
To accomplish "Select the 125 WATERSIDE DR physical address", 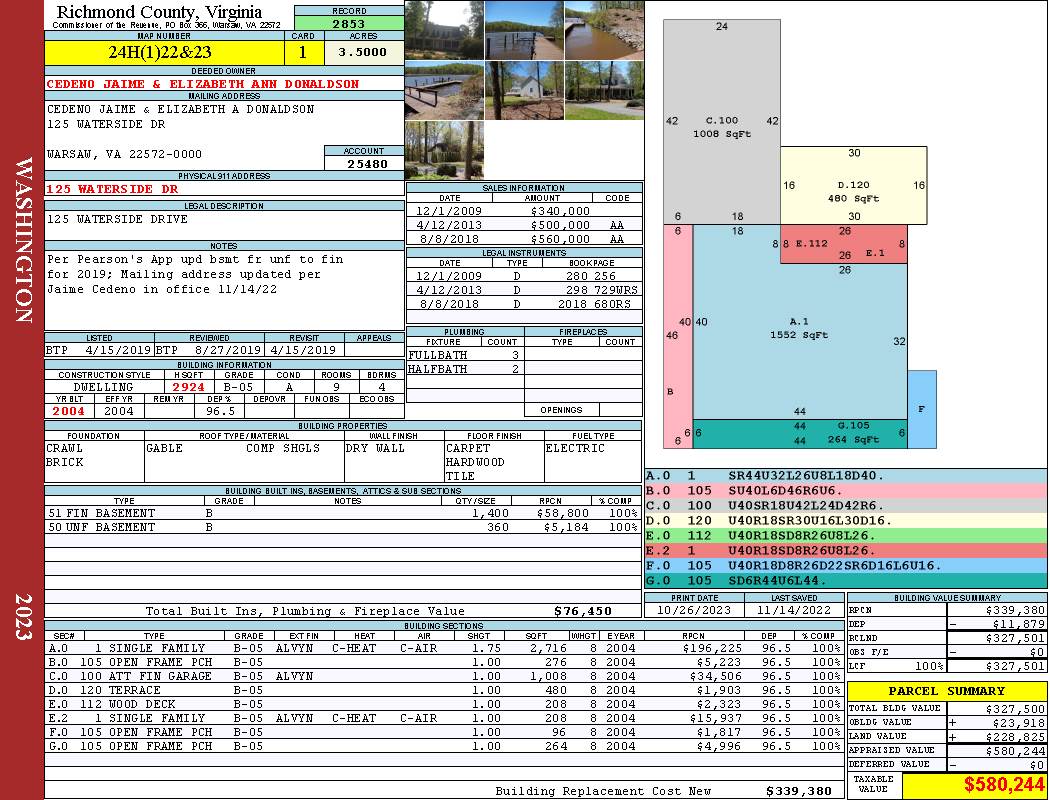I will click(x=112, y=189).
